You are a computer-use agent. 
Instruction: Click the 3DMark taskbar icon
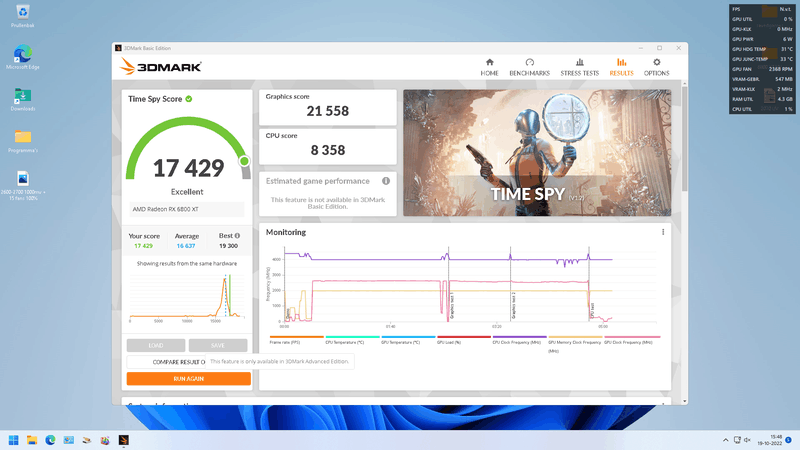coord(123,440)
